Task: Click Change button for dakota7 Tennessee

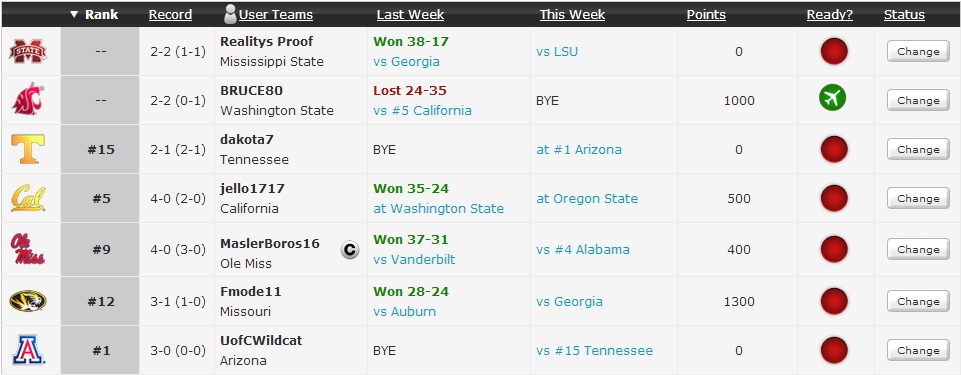Action: 918,150
